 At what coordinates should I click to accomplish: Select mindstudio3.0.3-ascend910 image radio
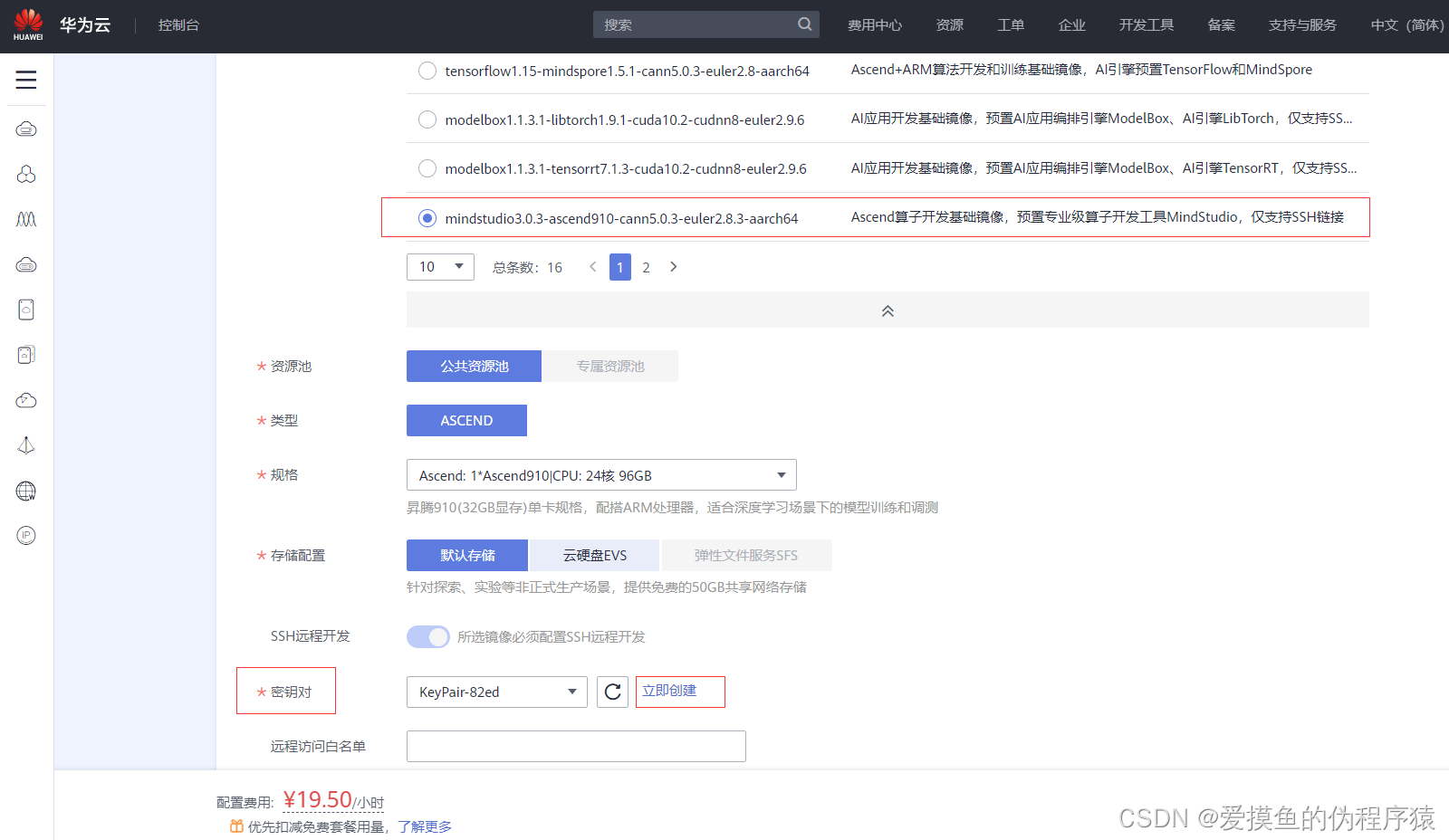point(427,218)
